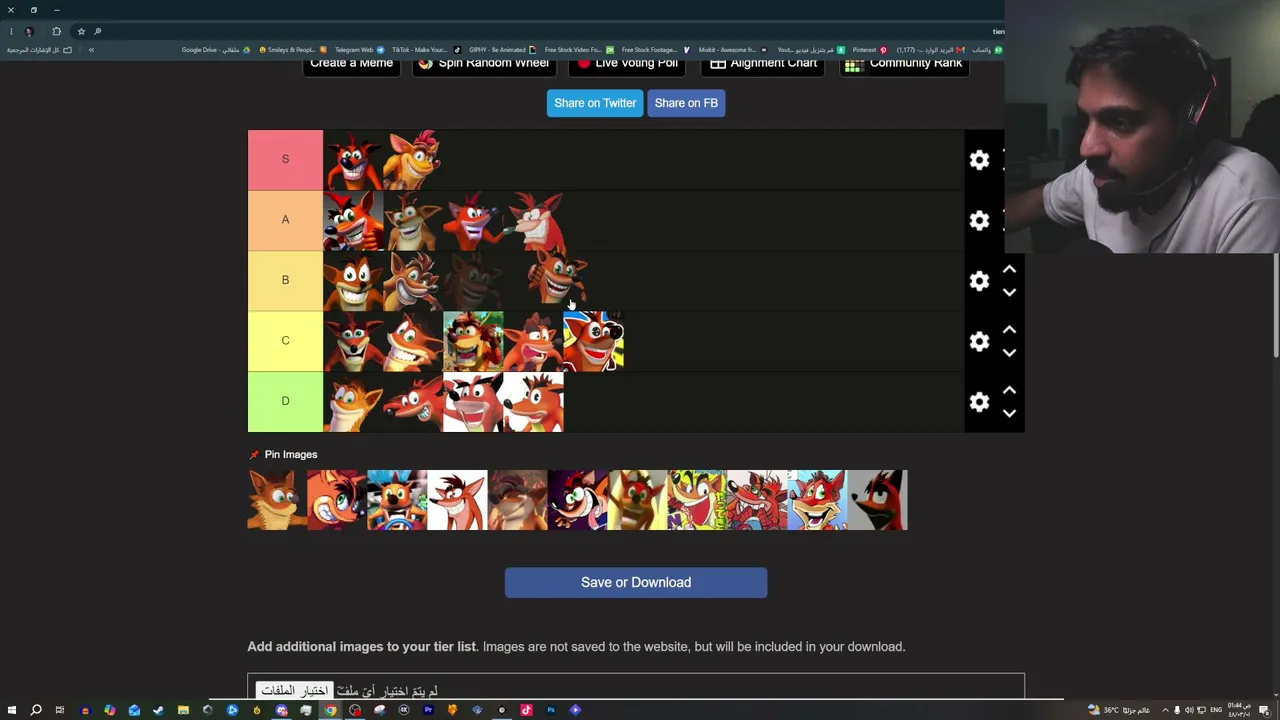Open the Free Stock Video bookmark
The height and width of the screenshot is (720, 1280).
[578, 50]
